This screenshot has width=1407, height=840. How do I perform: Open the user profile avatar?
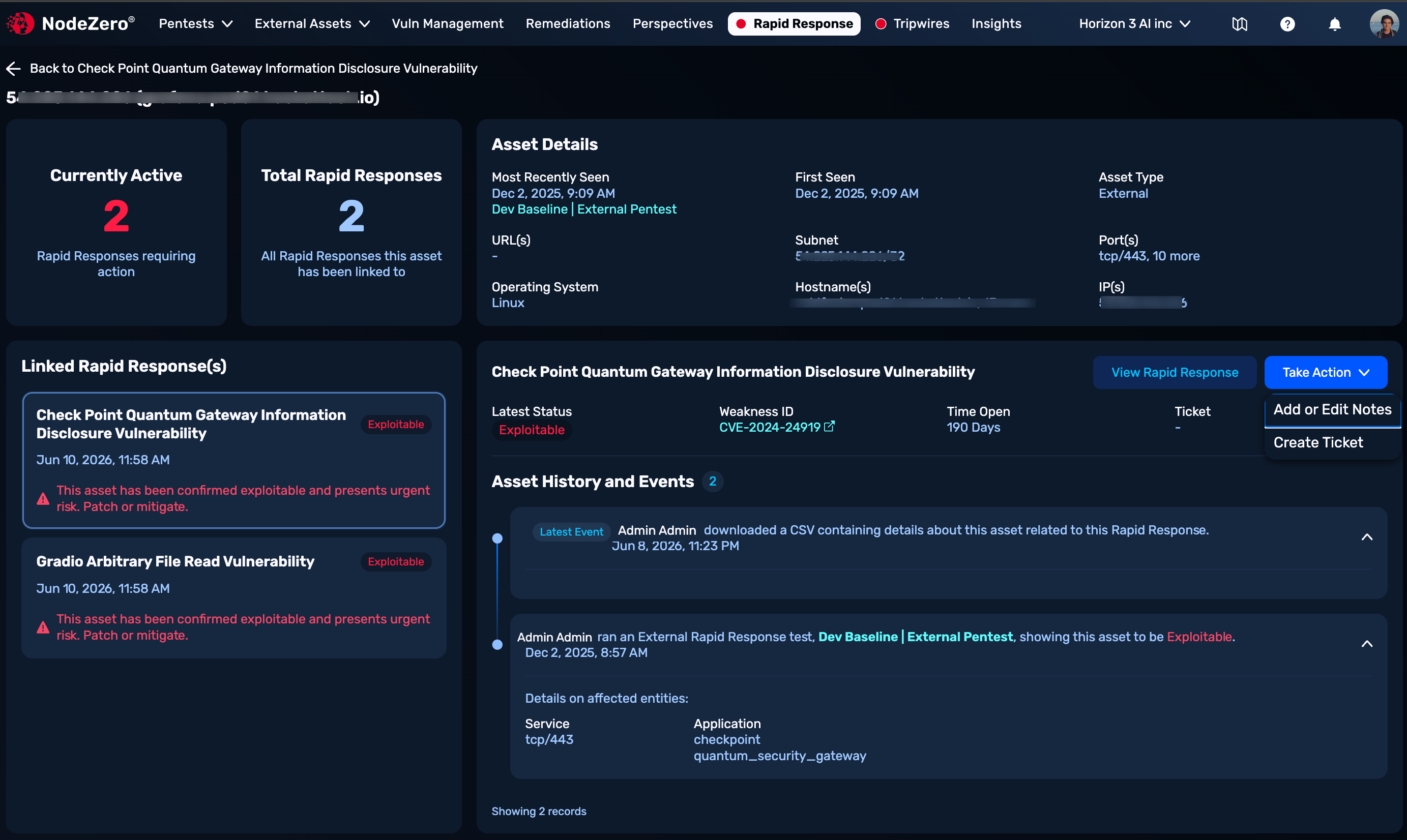(x=1384, y=24)
